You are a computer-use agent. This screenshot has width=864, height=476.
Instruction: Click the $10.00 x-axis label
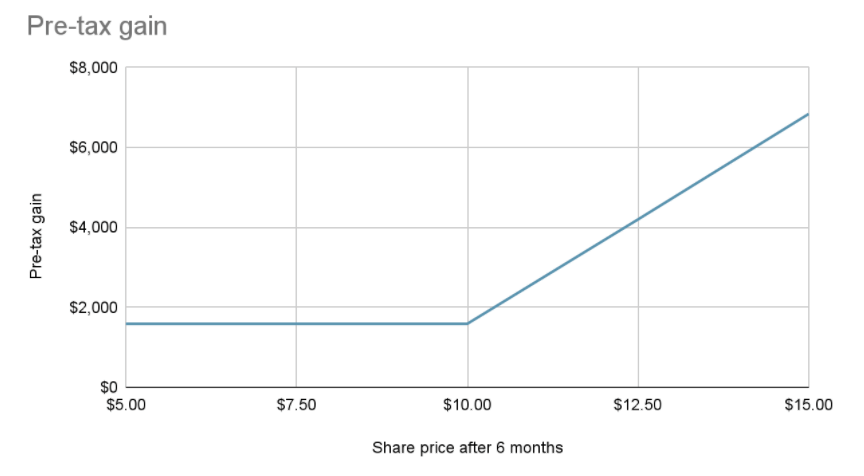coord(467,406)
